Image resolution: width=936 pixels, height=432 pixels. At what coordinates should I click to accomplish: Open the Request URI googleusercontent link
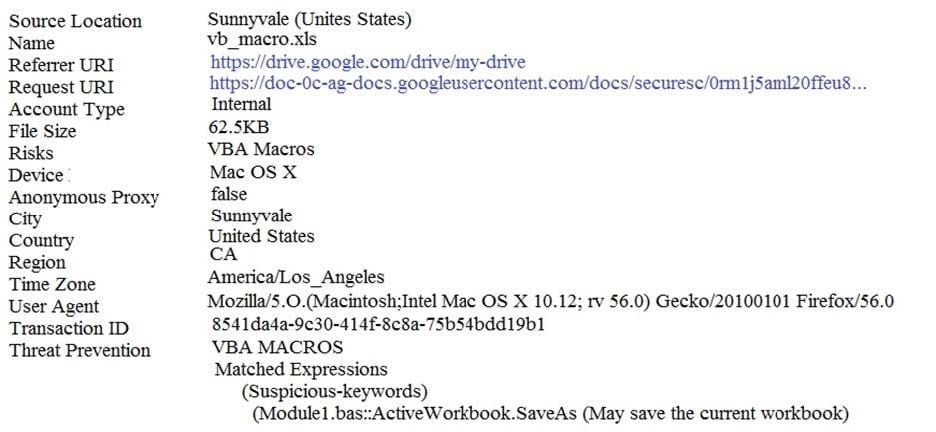point(538,84)
